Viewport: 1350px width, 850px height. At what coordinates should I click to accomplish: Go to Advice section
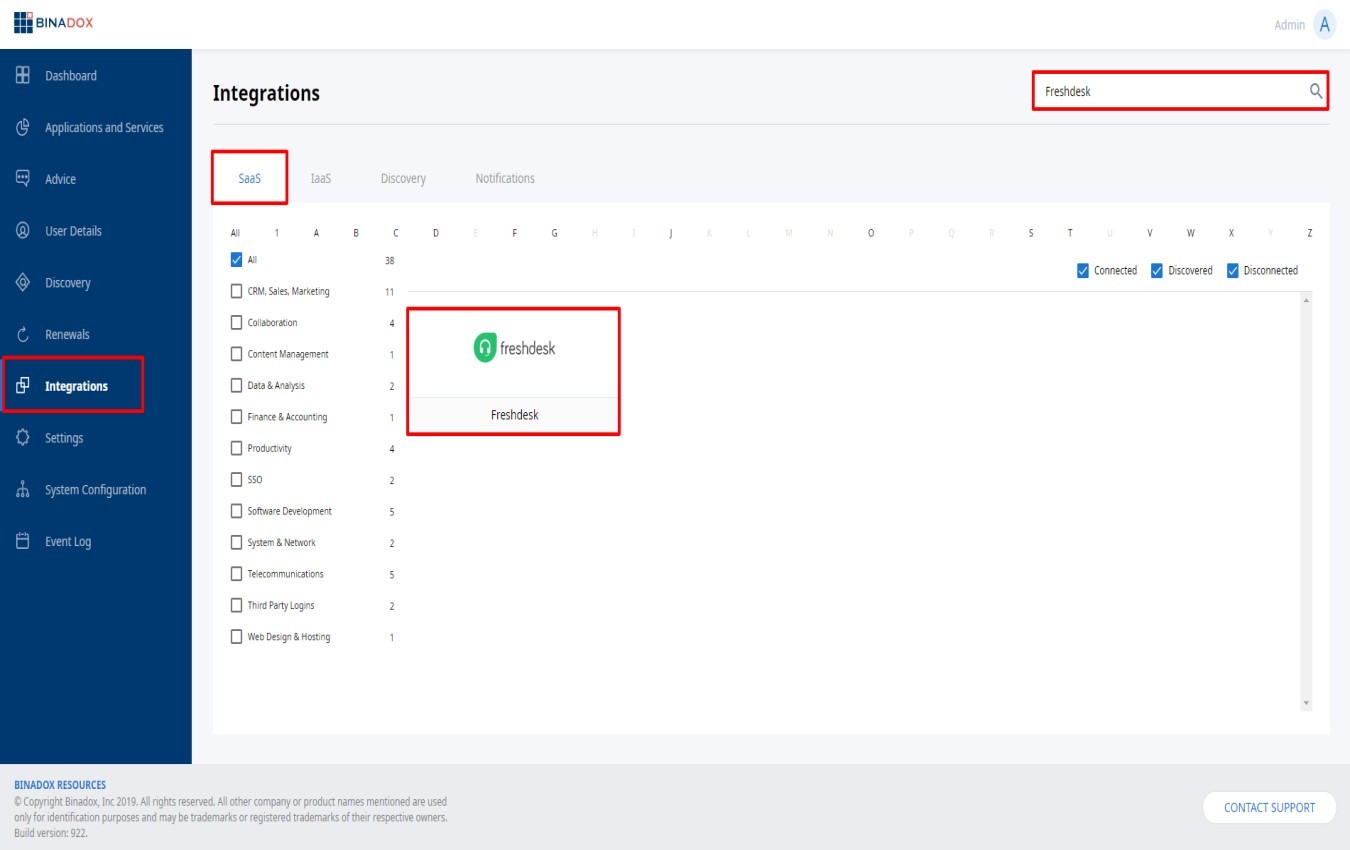[x=60, y=179]
